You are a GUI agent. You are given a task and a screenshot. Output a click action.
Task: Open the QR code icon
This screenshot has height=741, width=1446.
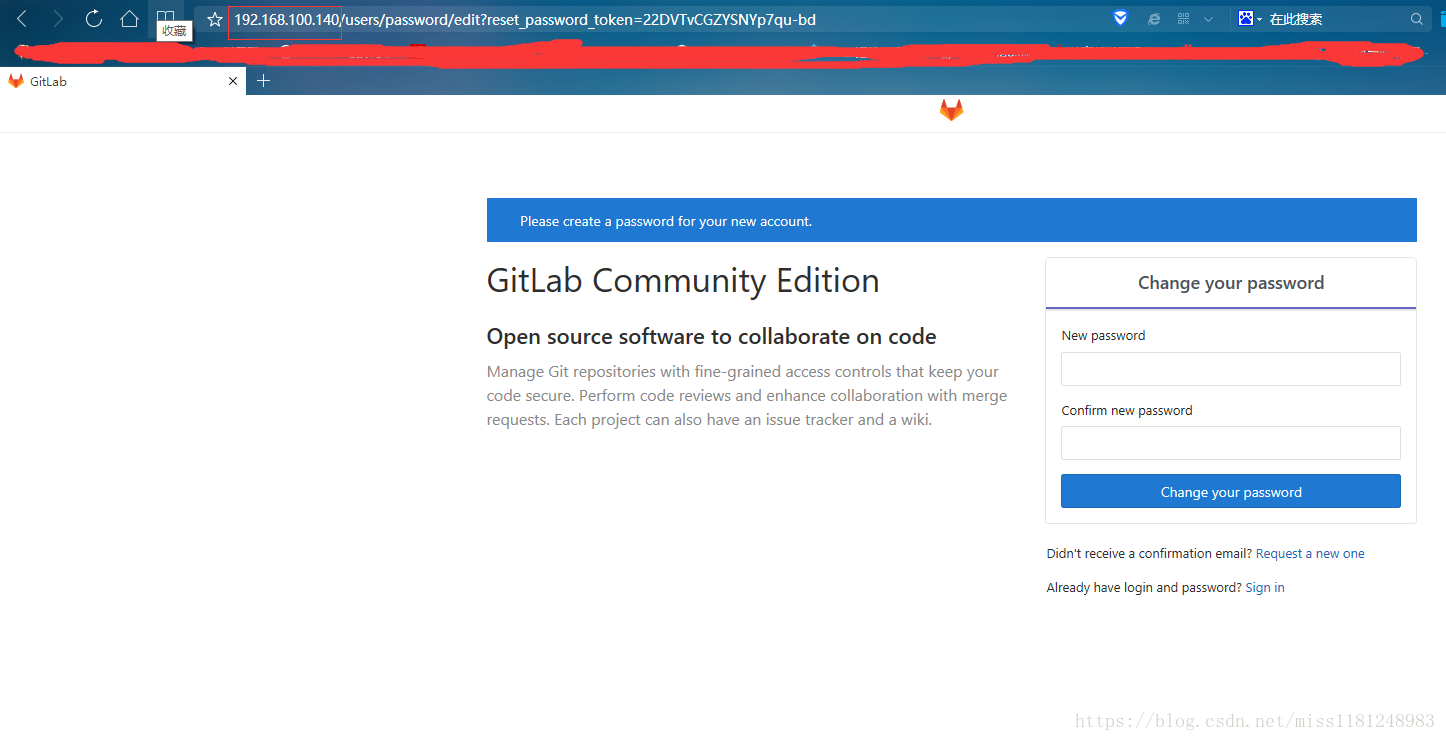click(1183, 19)
